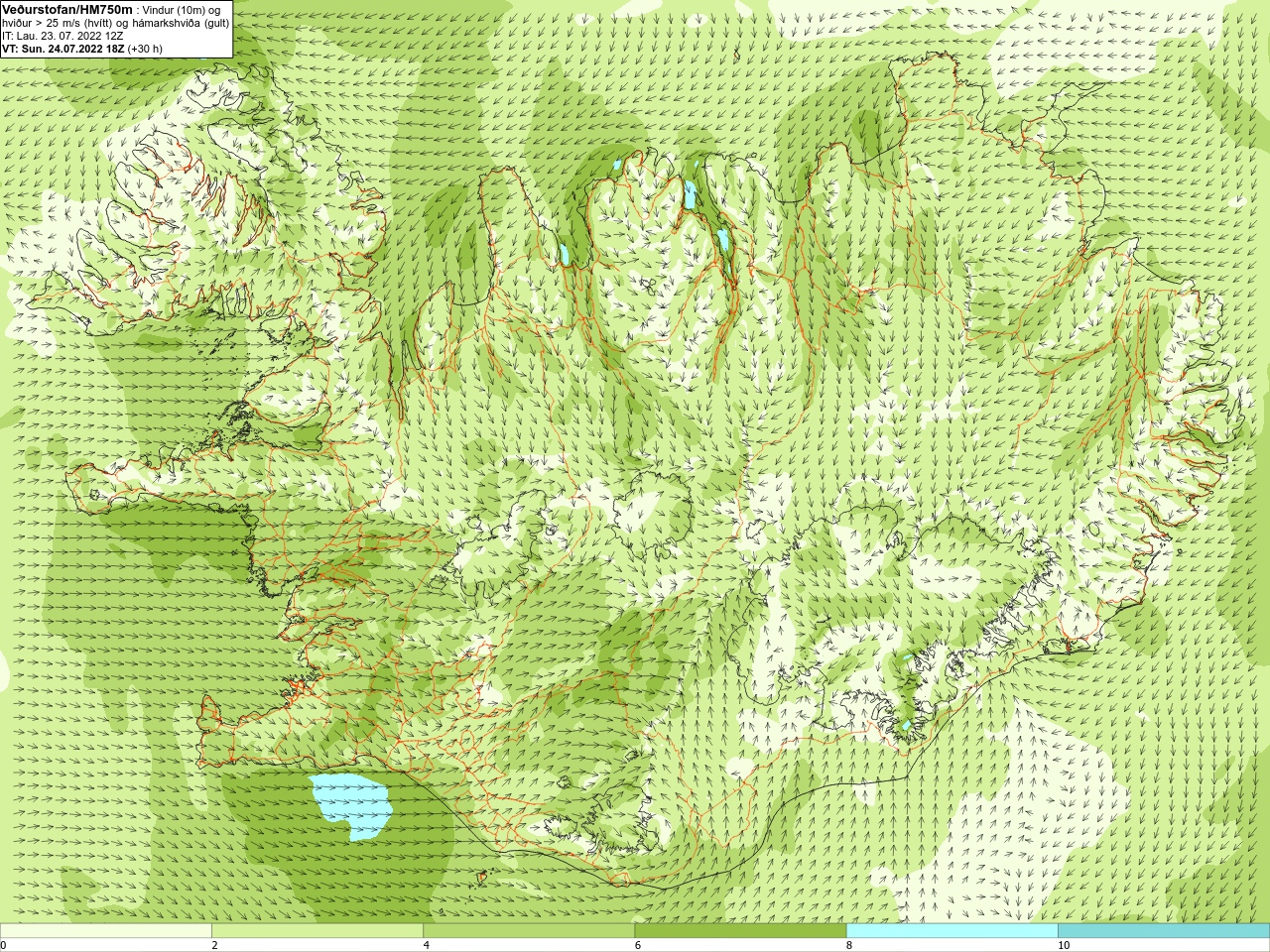
Task: Click the pale yellow 0–2 m/s legend swatch
Action: point(106,931)
